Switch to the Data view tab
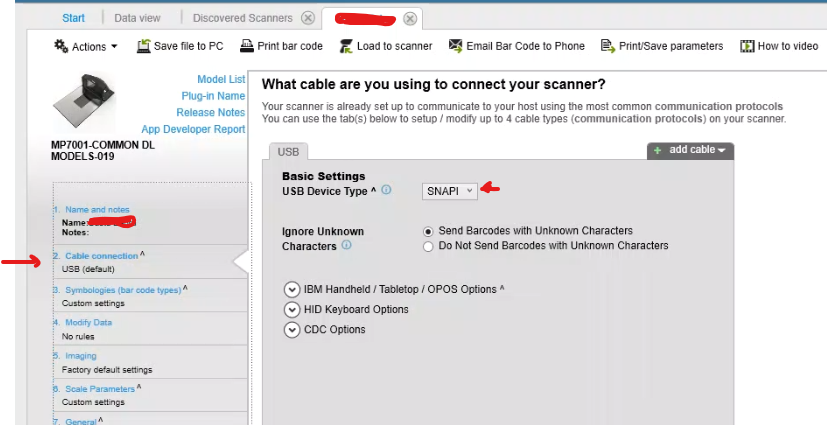Viewport: 827px width, 425px height. point(139,18)
